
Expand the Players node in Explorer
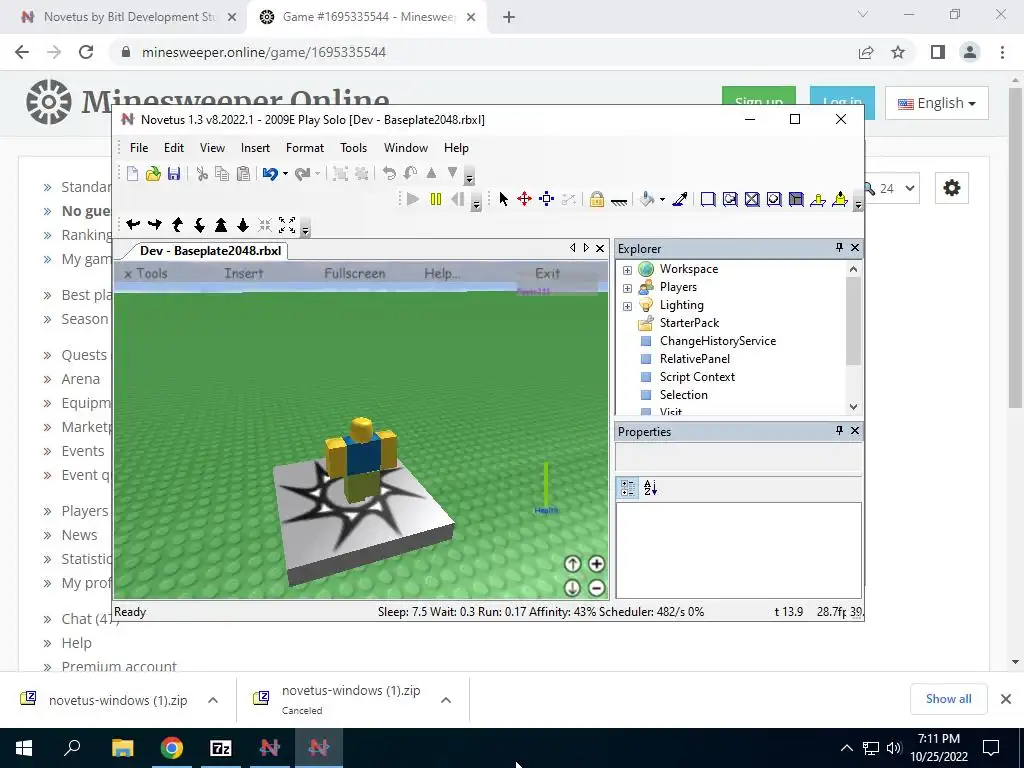point(628,288)
